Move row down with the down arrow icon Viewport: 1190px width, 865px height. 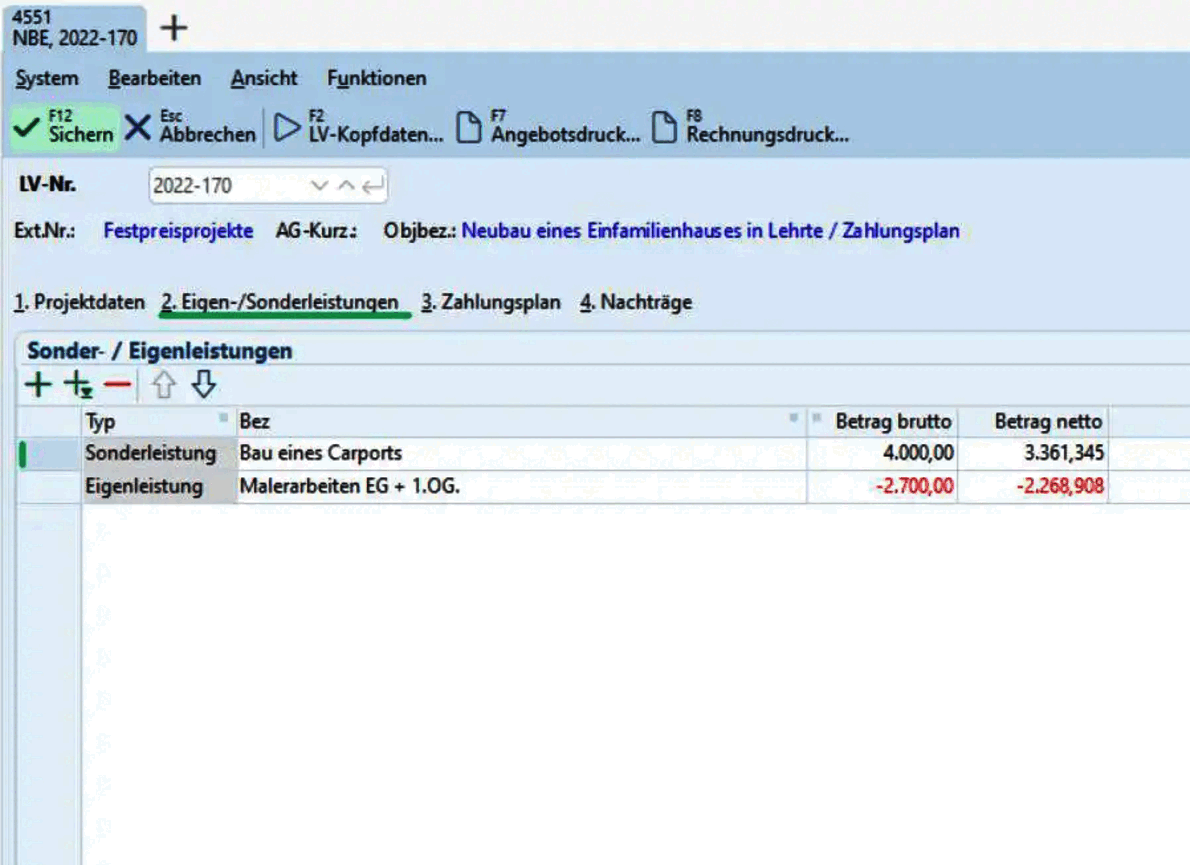203,385
